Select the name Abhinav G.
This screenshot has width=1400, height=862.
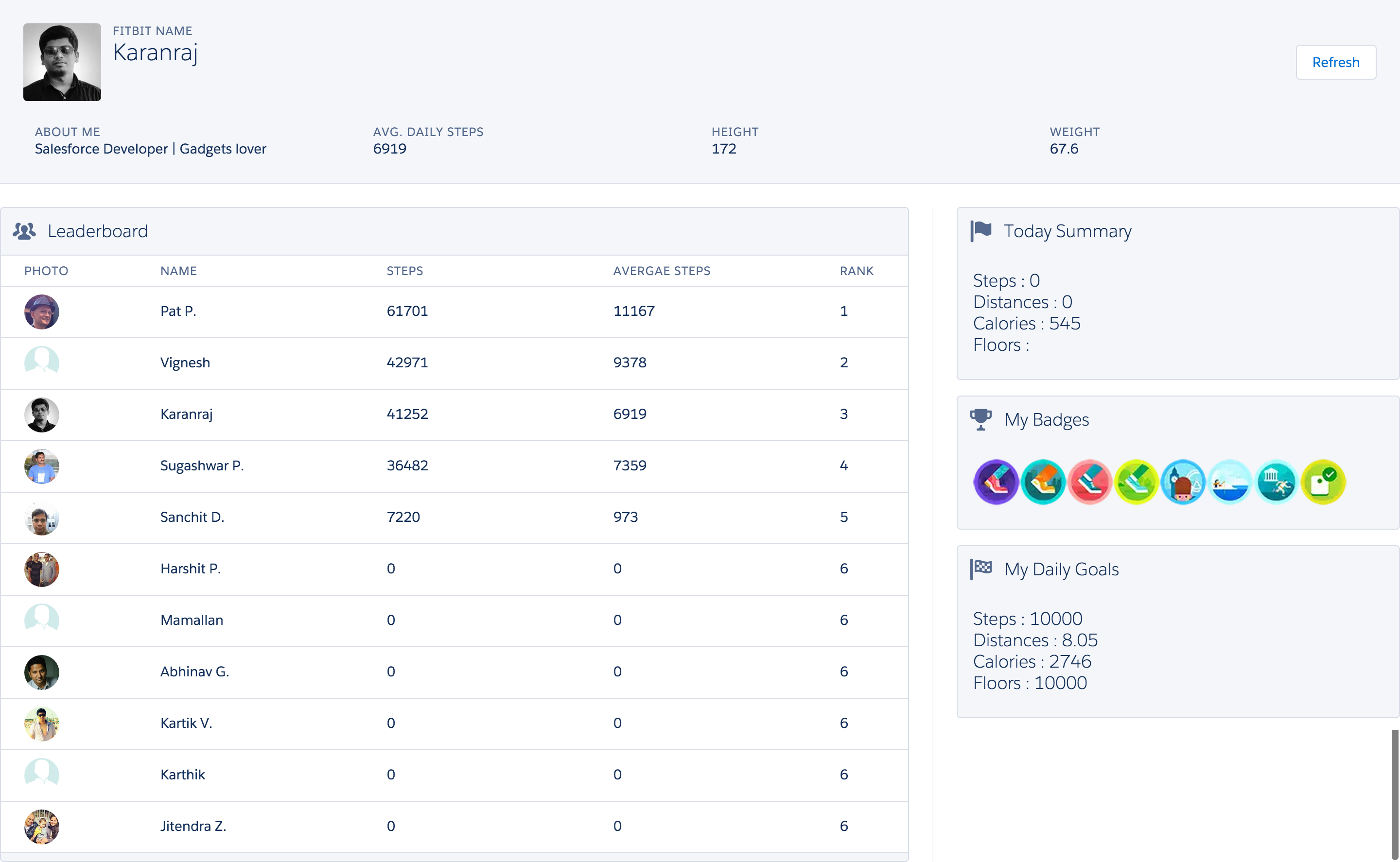pyautogui.click(x=194, y=672)
